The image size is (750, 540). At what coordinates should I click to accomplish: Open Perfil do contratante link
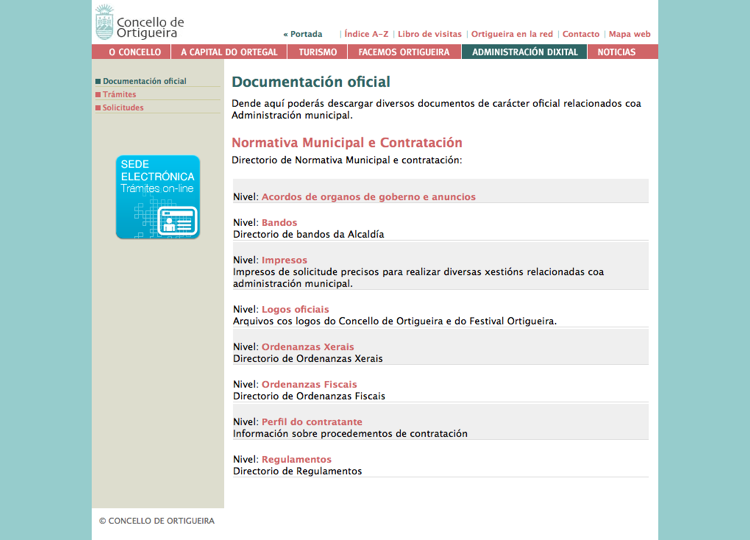(x=312, y=421)
